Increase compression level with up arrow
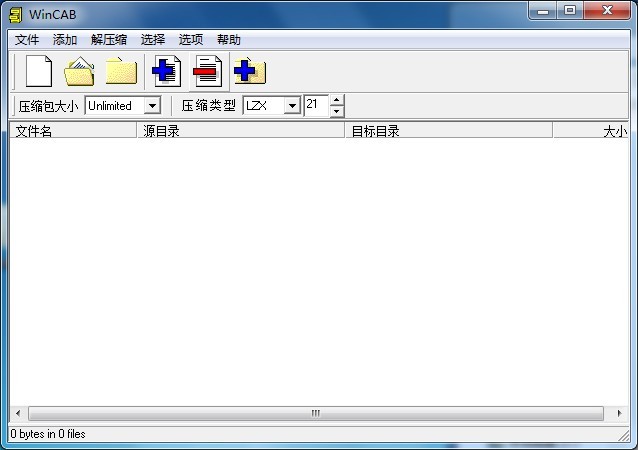This screenshot has width=638, height=450. pos(337,100)
